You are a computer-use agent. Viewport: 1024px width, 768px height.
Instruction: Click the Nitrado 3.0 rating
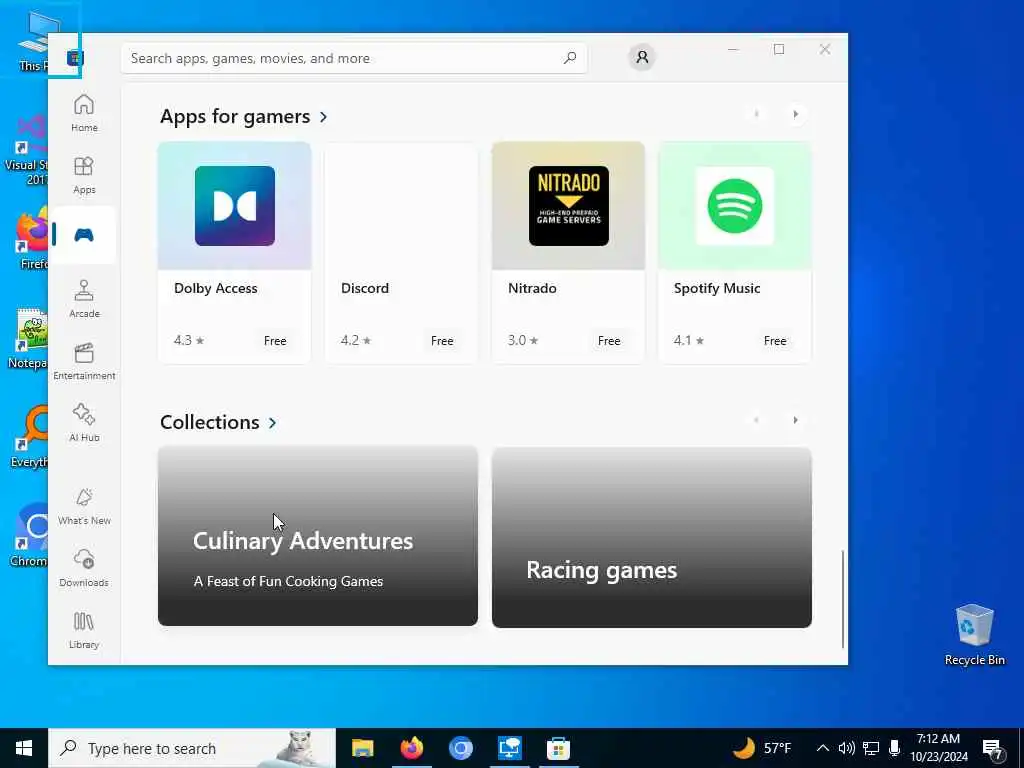click(523, 340)
